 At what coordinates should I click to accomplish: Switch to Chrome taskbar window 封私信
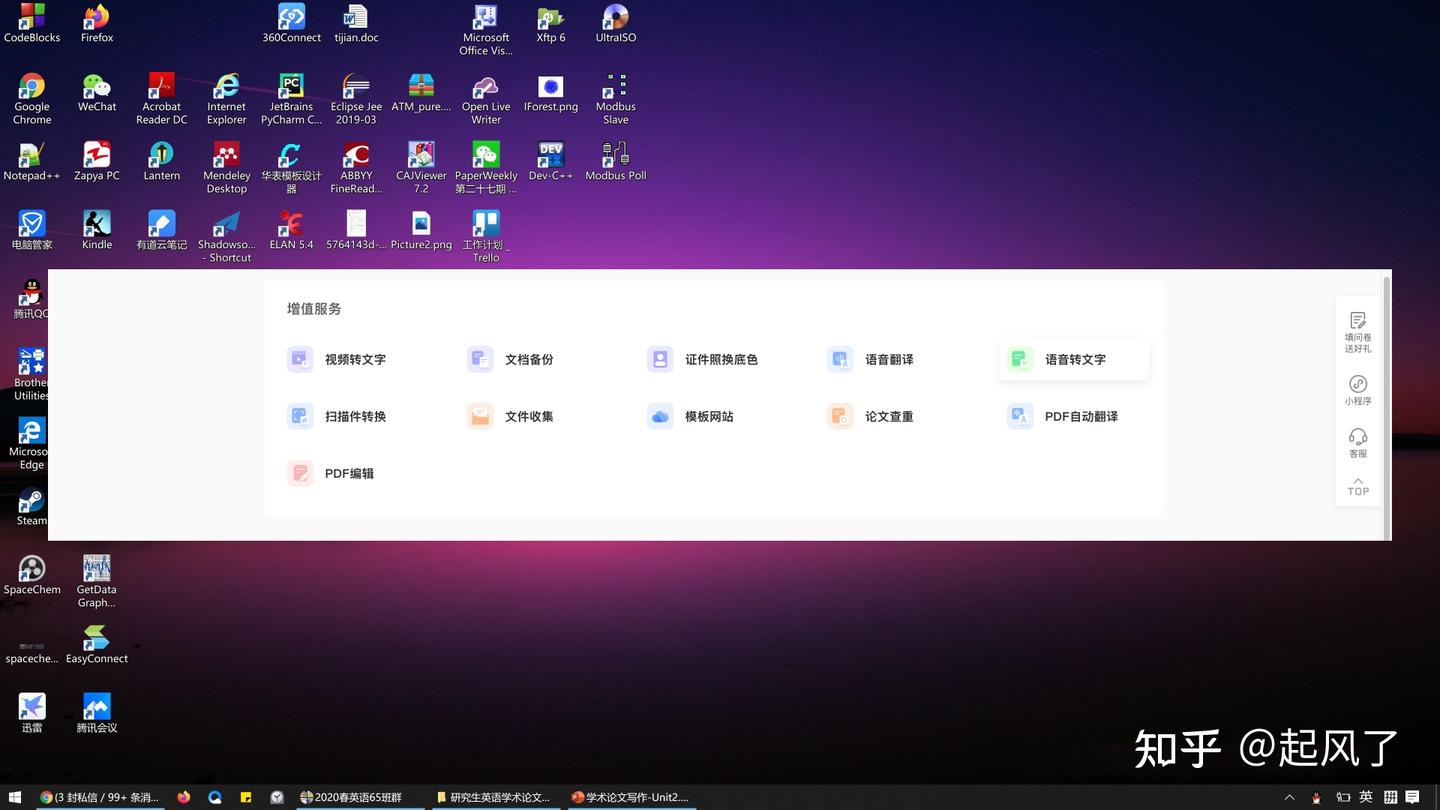[99, 797]
